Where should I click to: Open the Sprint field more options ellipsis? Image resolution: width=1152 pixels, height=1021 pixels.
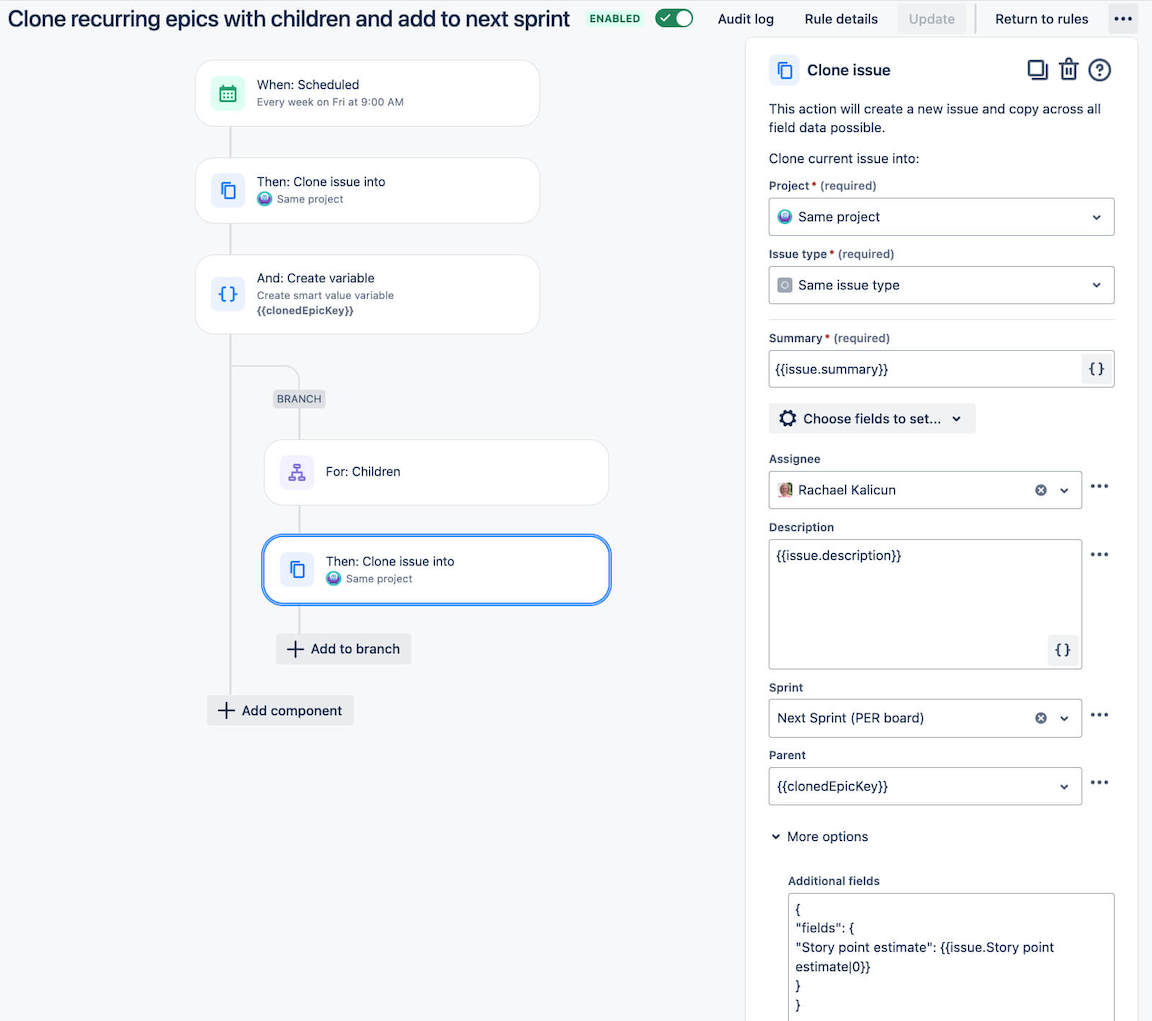[1099, 715]
